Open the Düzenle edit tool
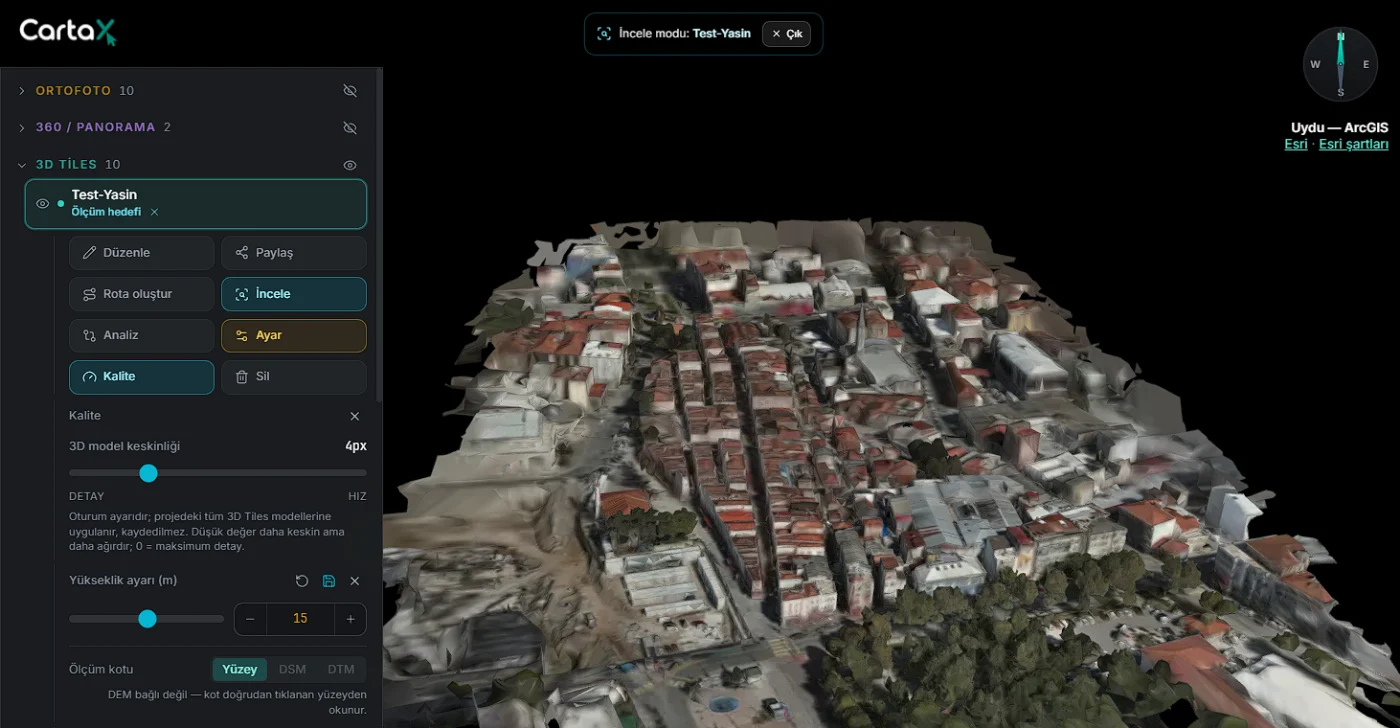 [x=141, y=253]
